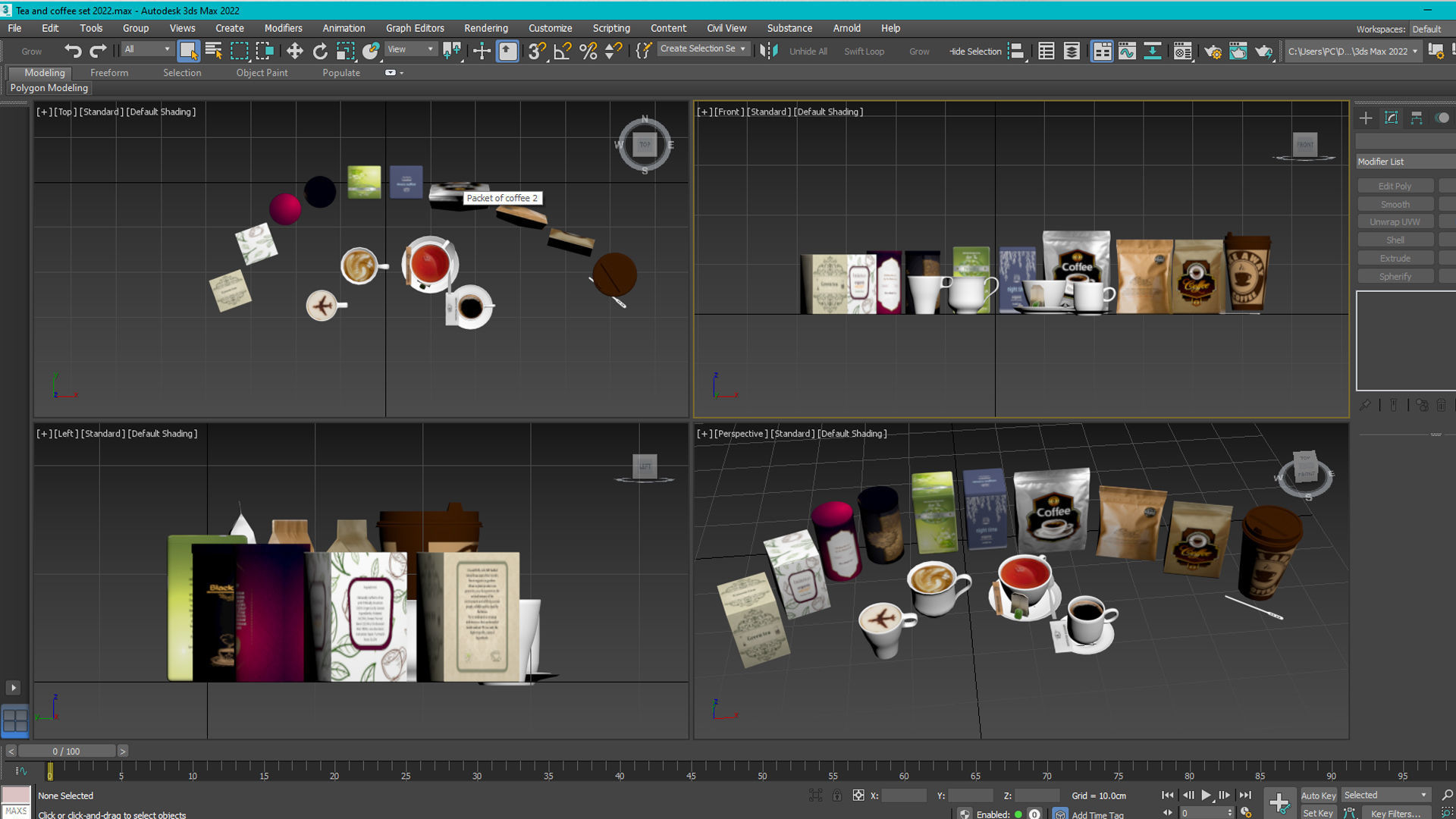Image resolution: width=1456 pixels, height=819 pixels.
Task: Click the Align tool icon
Action: click(1016, 51)
